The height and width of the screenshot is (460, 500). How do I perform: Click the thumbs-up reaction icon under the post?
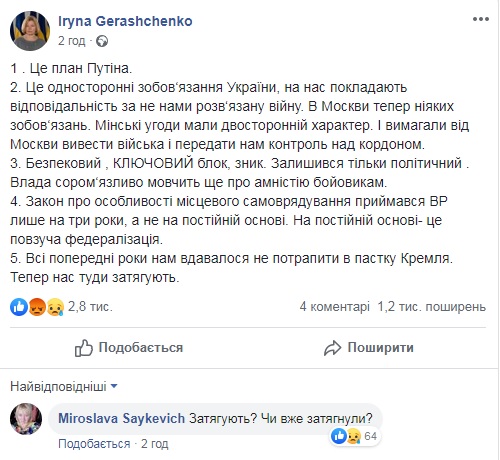pyautogui.click(x=19, y=307)
